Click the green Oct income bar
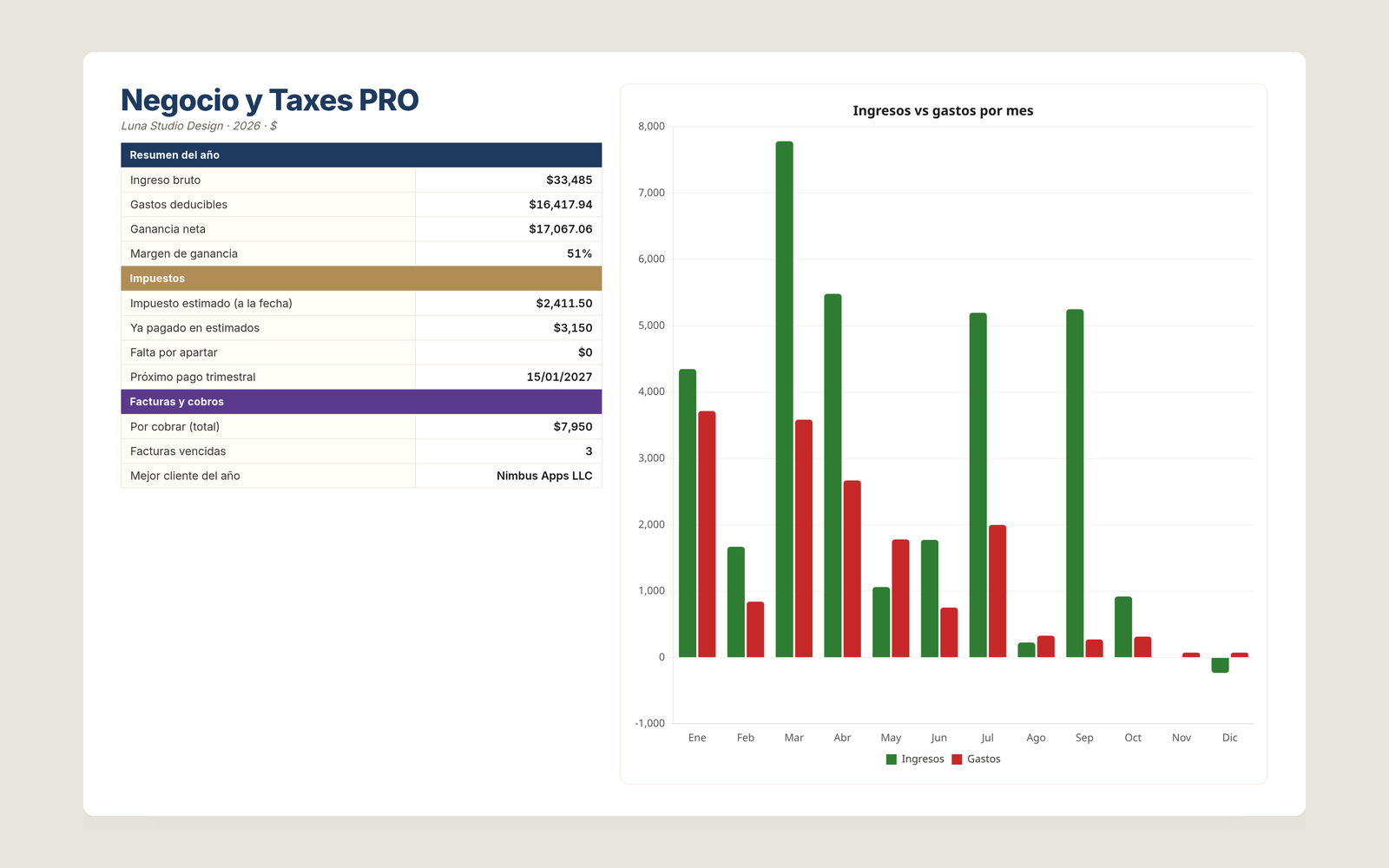1389x868 pixels. point(1123,627)
